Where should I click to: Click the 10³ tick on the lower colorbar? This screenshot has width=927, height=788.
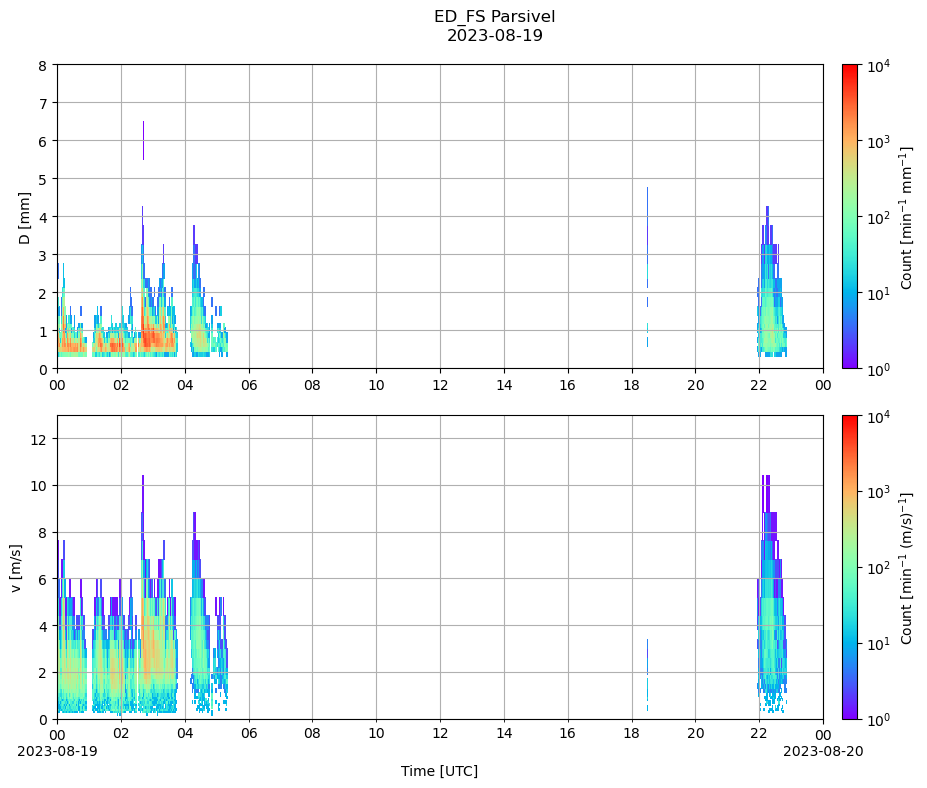point(878,492)
